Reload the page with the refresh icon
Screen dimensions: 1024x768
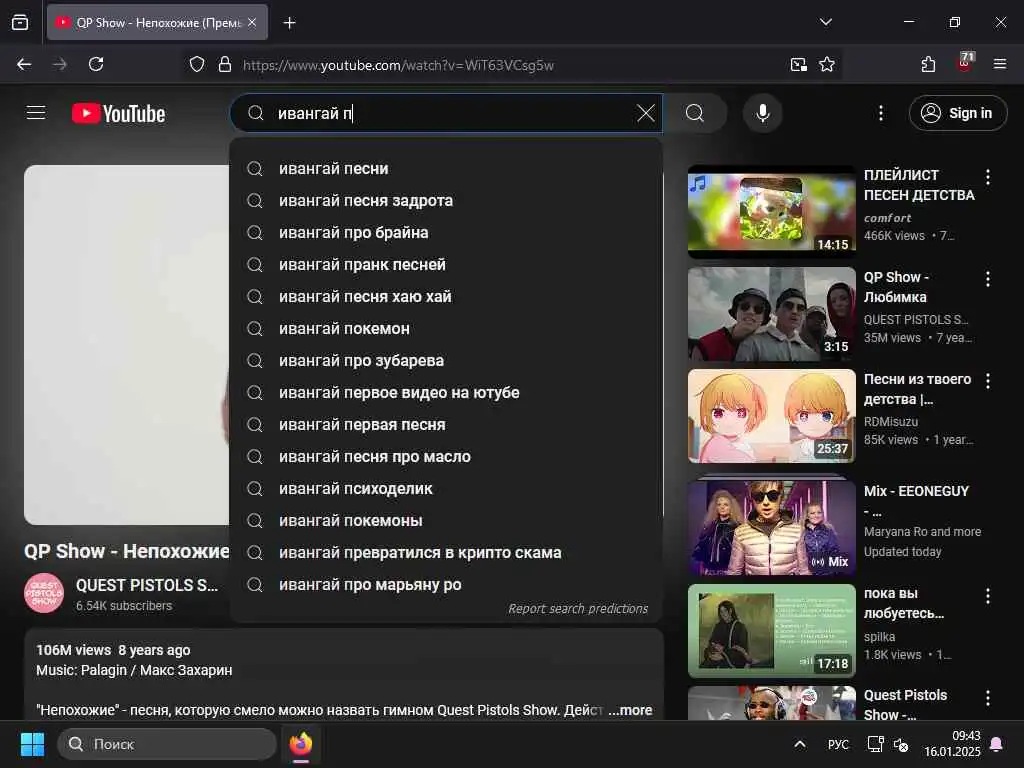(x=96, y=64)
